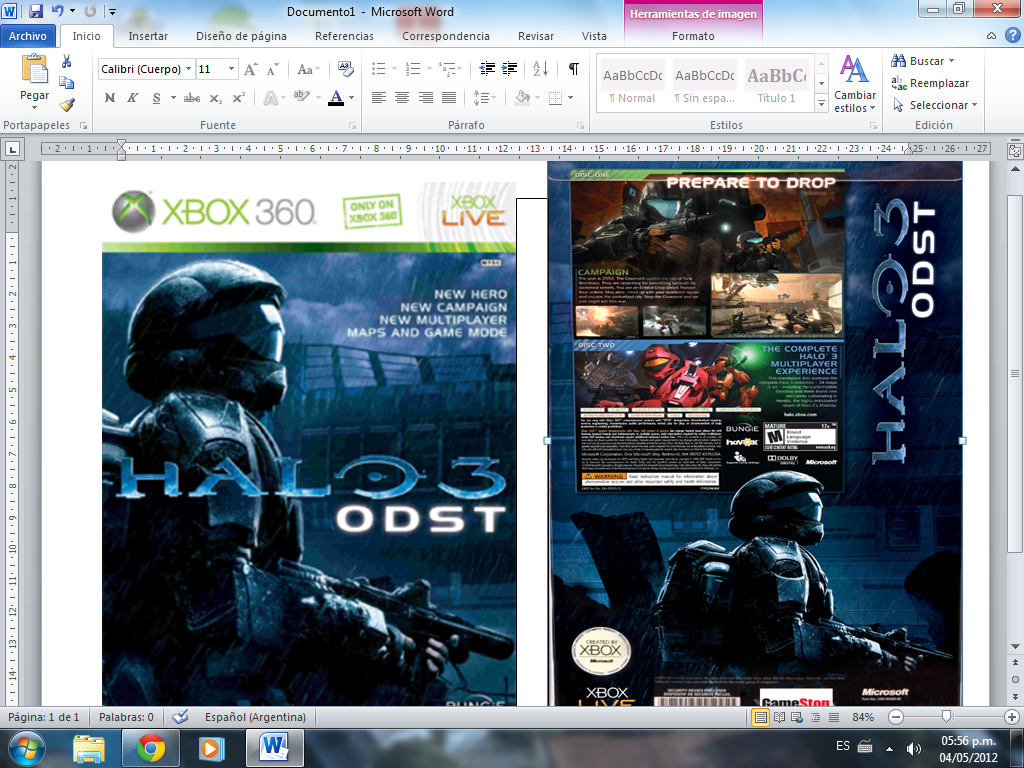Open the font size 11 dropdown
Viewport: 1024px width, 768px height.
tap(231, 69)
